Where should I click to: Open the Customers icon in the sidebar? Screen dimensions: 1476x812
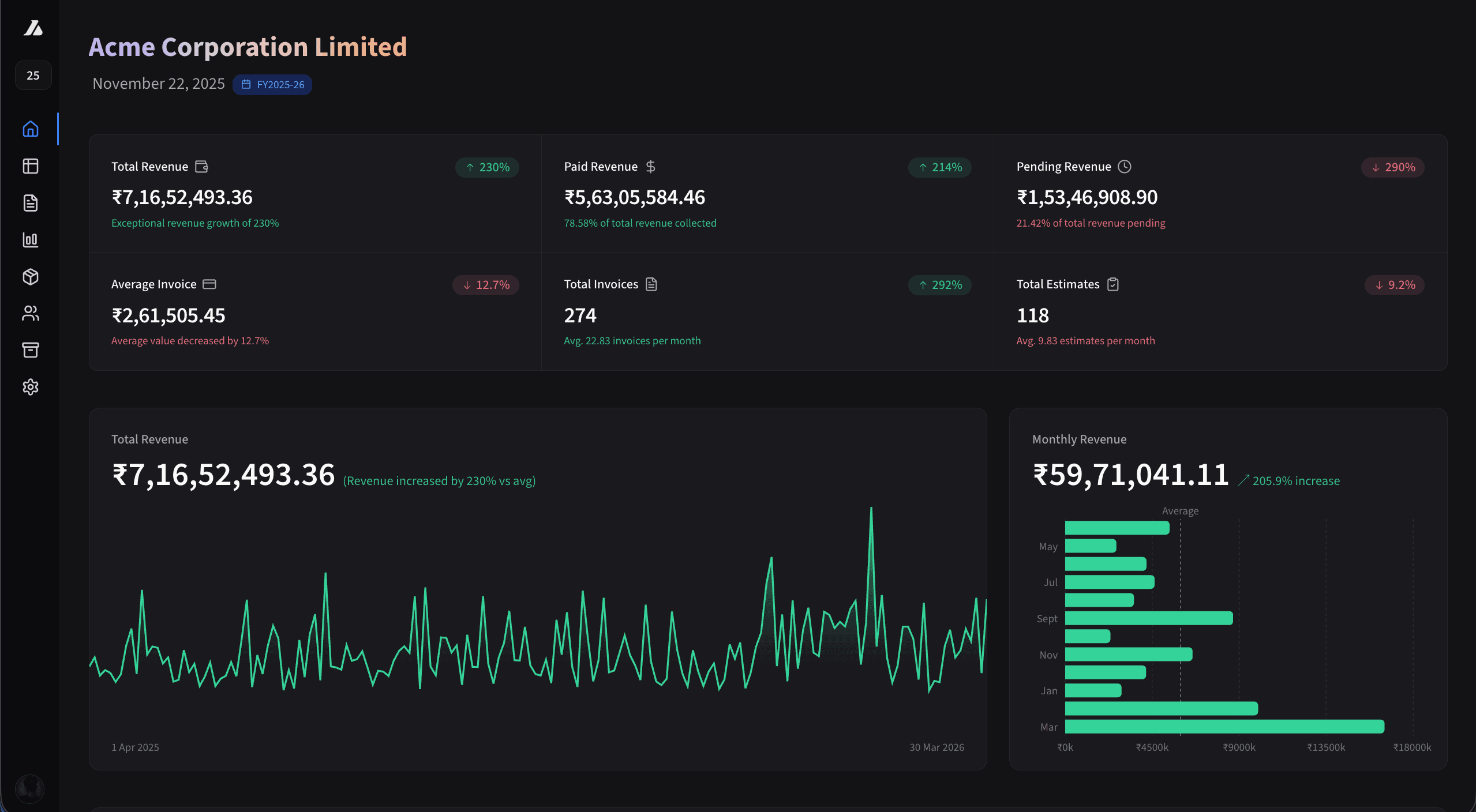click(30, 313)
